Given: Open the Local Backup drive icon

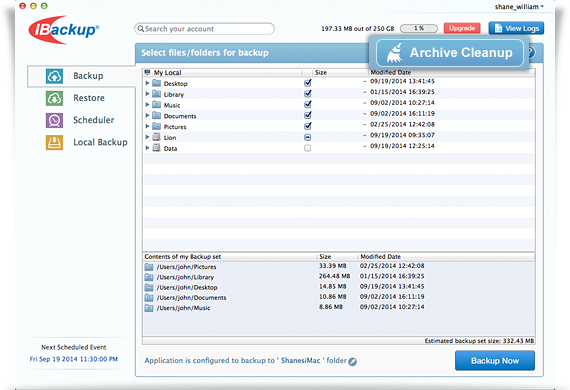Looking at the screenshot, I should click(x=54, y=142).
